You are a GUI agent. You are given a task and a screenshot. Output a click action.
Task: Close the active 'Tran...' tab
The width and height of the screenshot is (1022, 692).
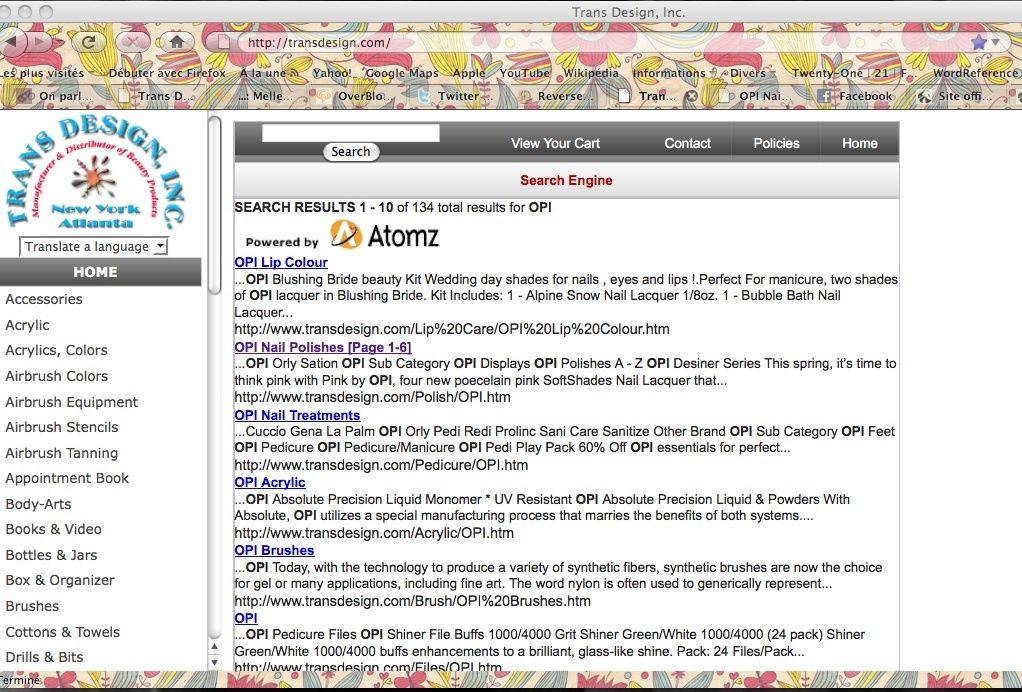pos(692,96)
